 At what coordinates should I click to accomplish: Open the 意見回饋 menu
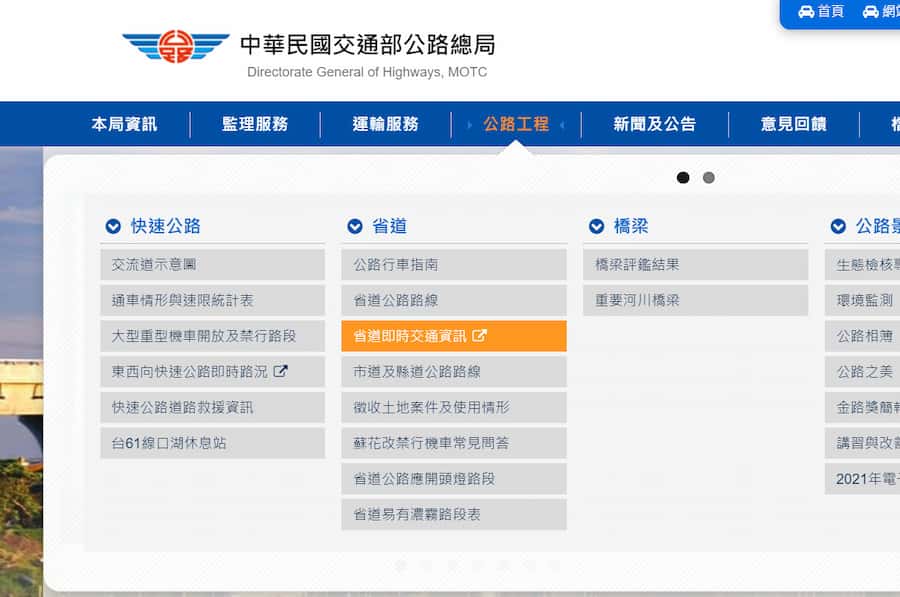(x=794, y=124)
